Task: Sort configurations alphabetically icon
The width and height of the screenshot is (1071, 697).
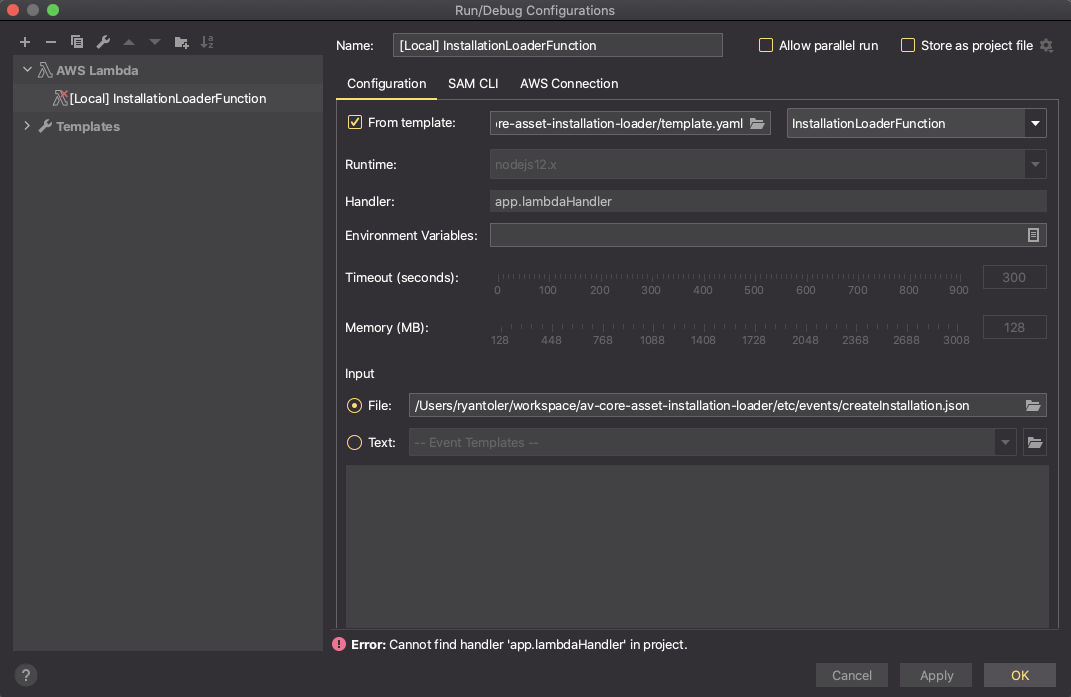Action: [207, 42]
